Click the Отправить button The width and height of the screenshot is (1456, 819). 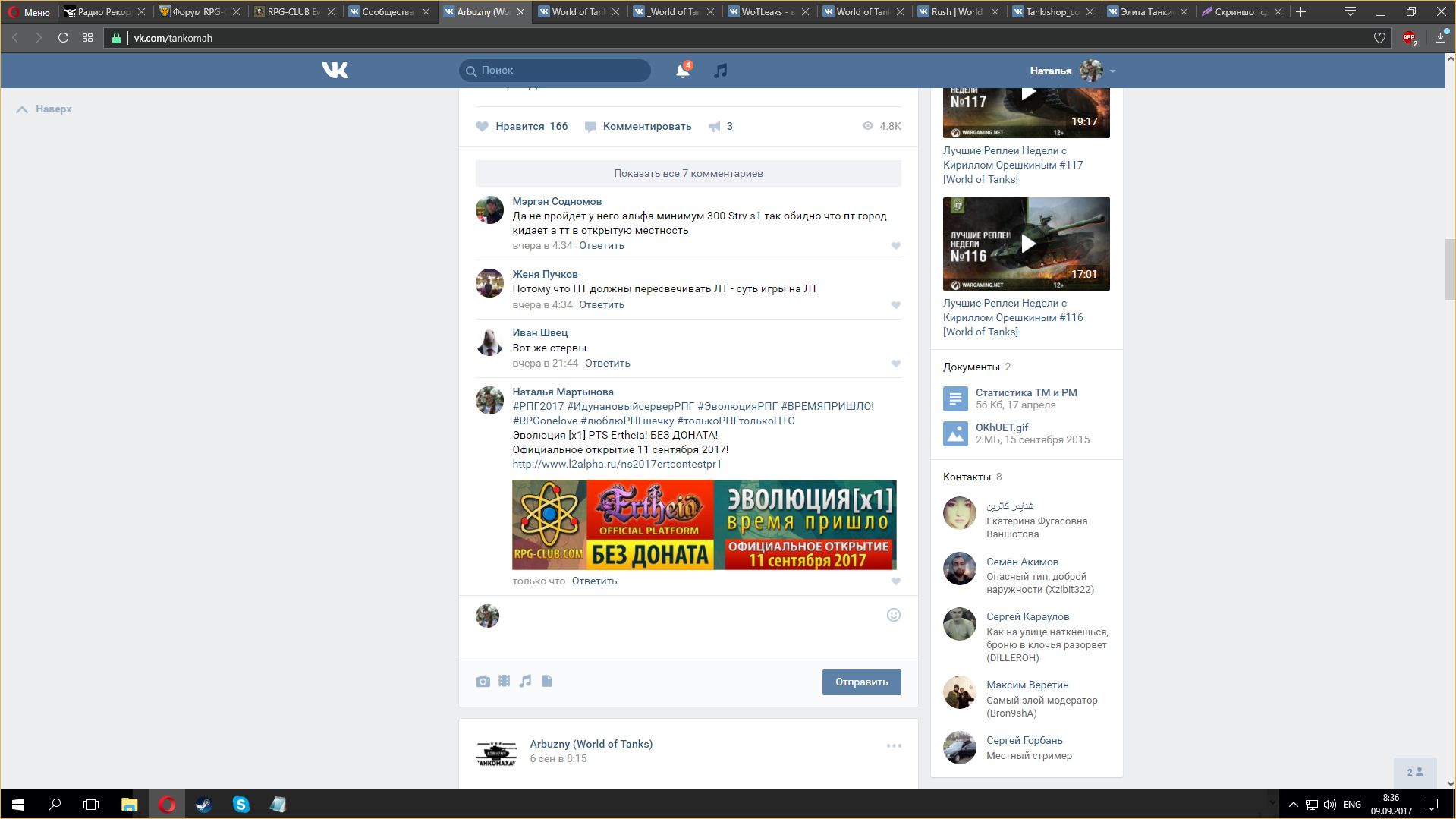point(861,682)
